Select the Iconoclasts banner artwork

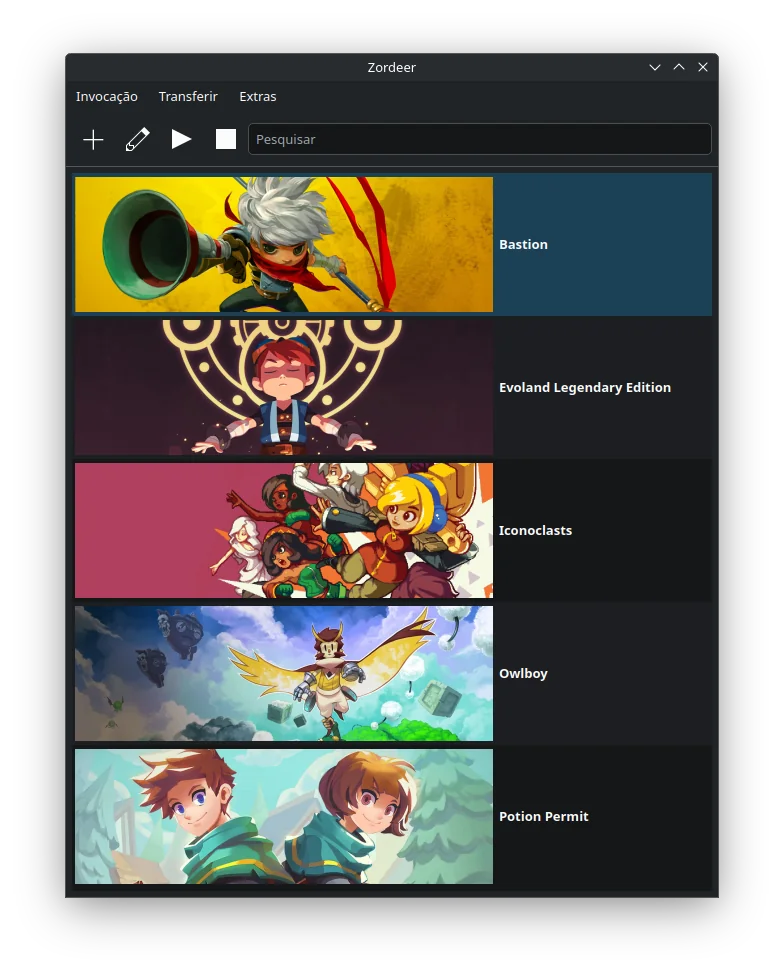284,531
